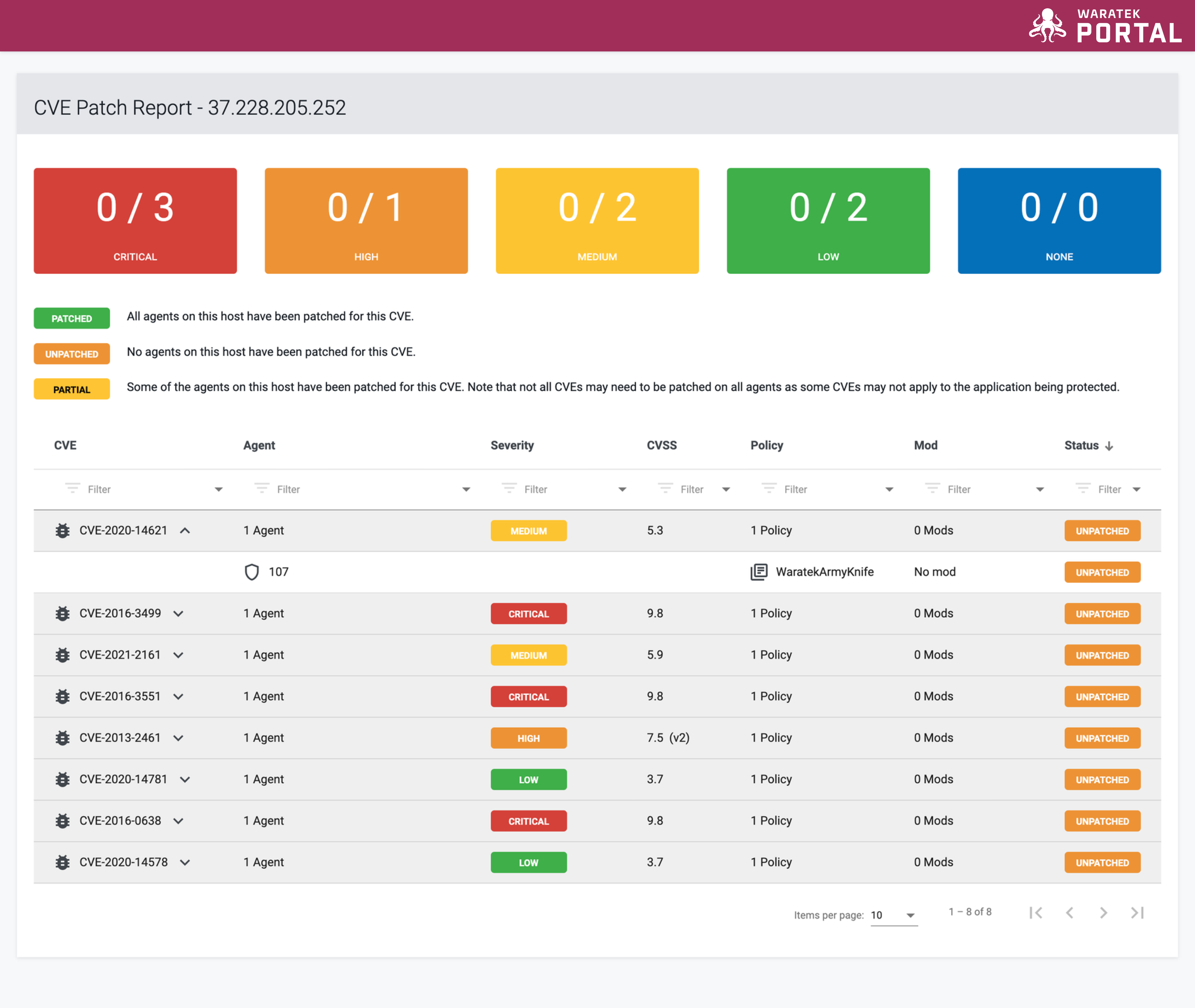
Task: Click the green 0 / 2 LOW card
Action: pyautogui.click(x=828, y=220)
